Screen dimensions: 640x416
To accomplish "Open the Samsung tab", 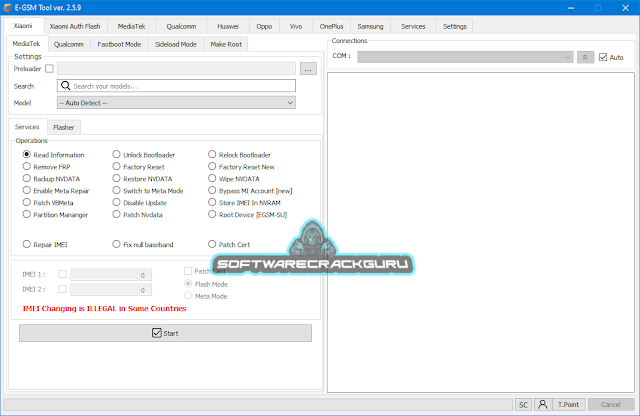I will point(371,26).
